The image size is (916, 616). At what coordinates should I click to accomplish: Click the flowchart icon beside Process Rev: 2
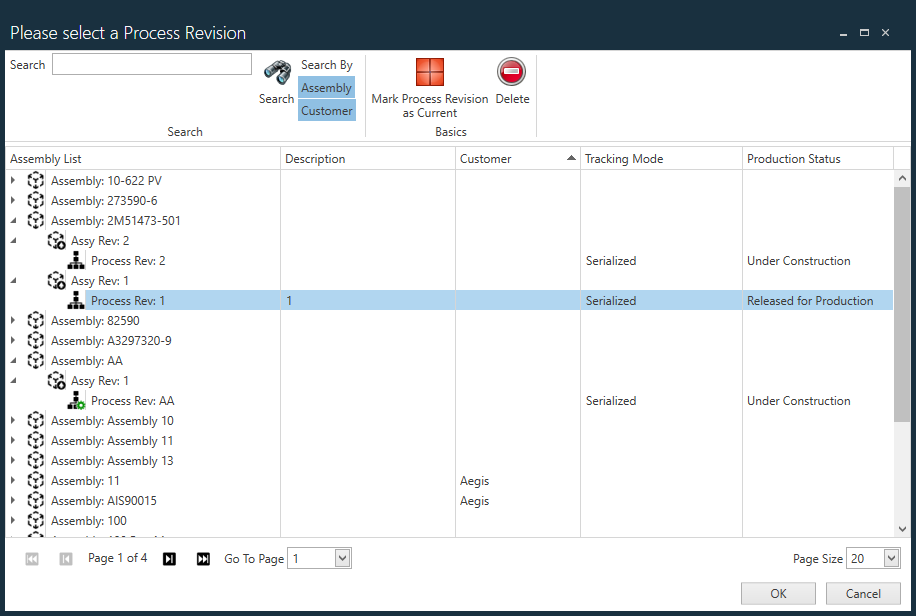point(76,260)
